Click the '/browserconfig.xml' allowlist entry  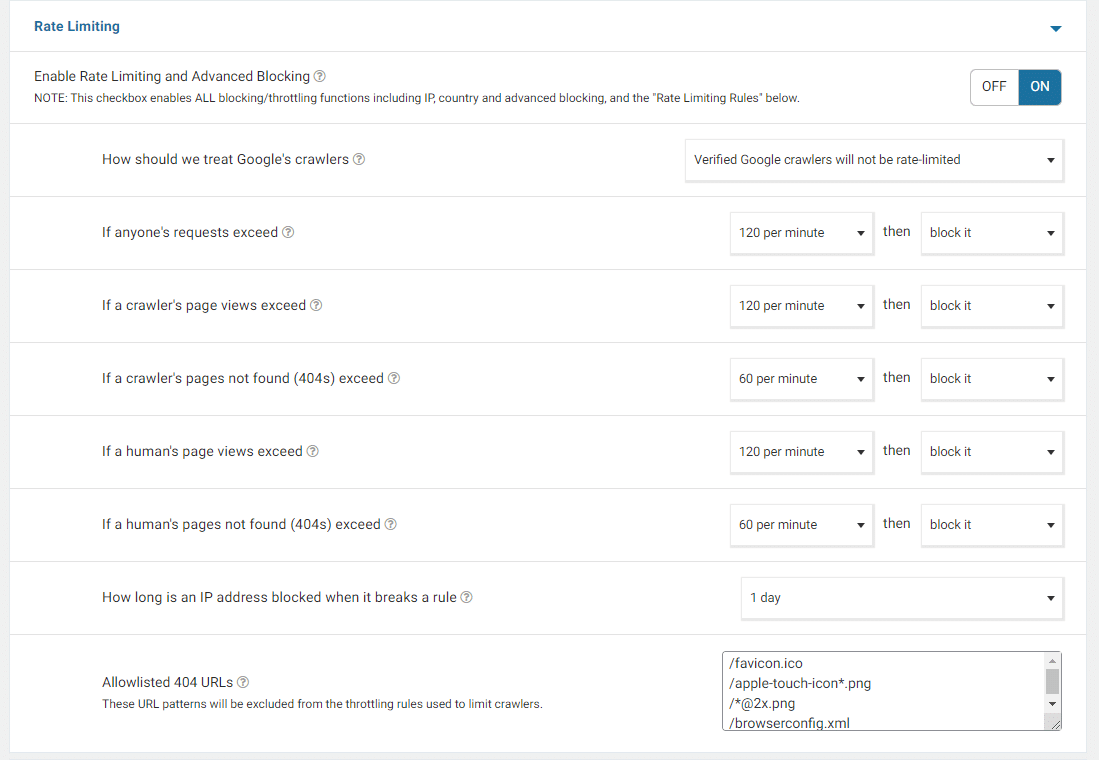click(x=789, y=723)
